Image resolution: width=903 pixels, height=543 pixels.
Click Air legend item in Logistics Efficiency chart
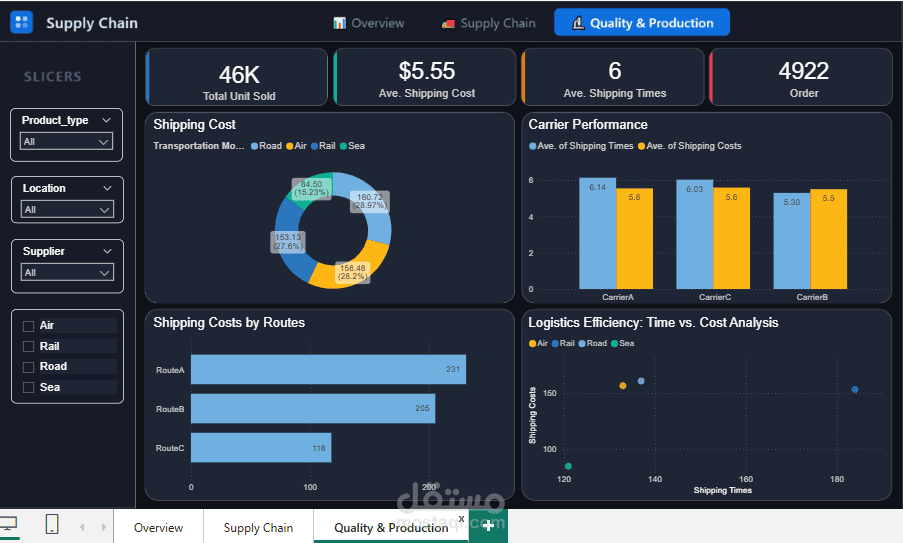tap(538, 343)
